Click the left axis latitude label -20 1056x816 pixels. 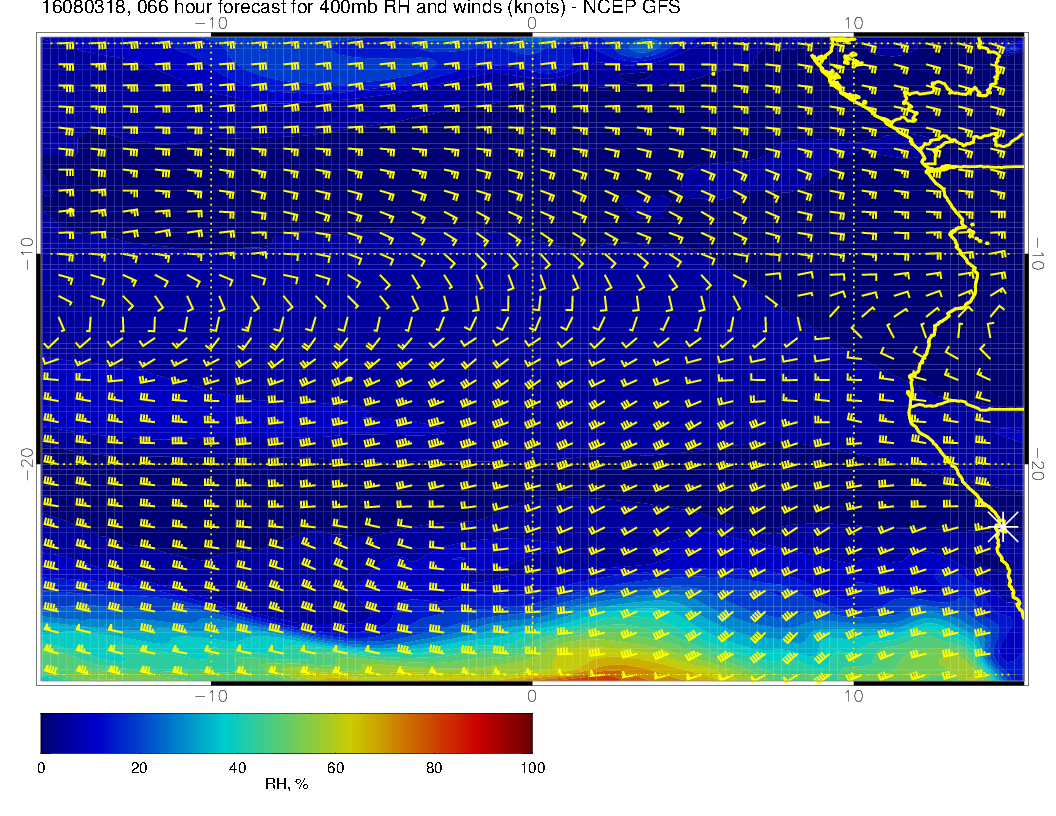(27, 464)
